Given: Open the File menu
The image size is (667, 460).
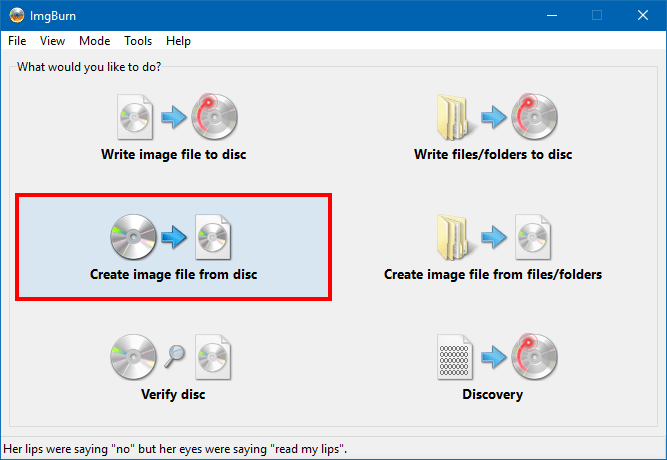Looking at the screenshot, I should 17,41.
